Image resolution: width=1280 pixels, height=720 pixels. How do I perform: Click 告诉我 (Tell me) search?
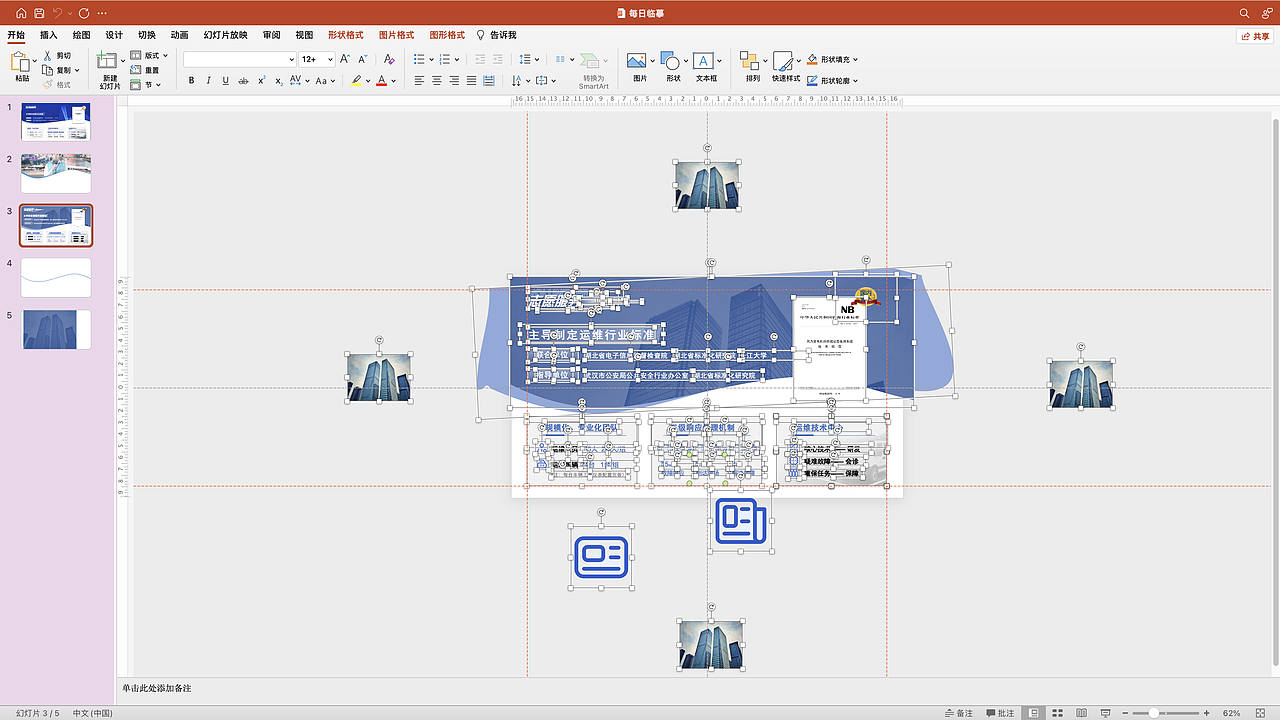coord(496,35)
